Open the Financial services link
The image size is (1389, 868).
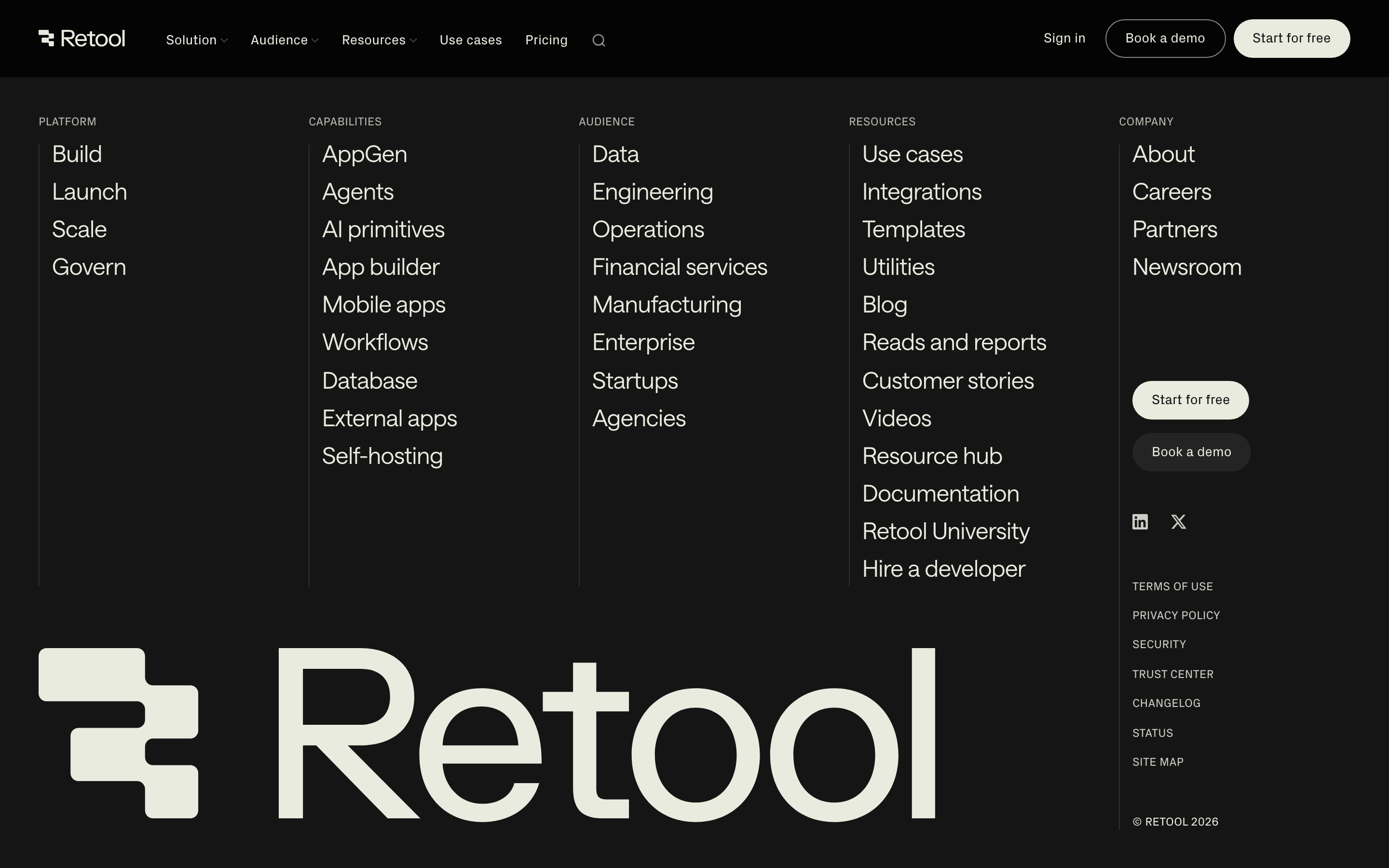680,267
